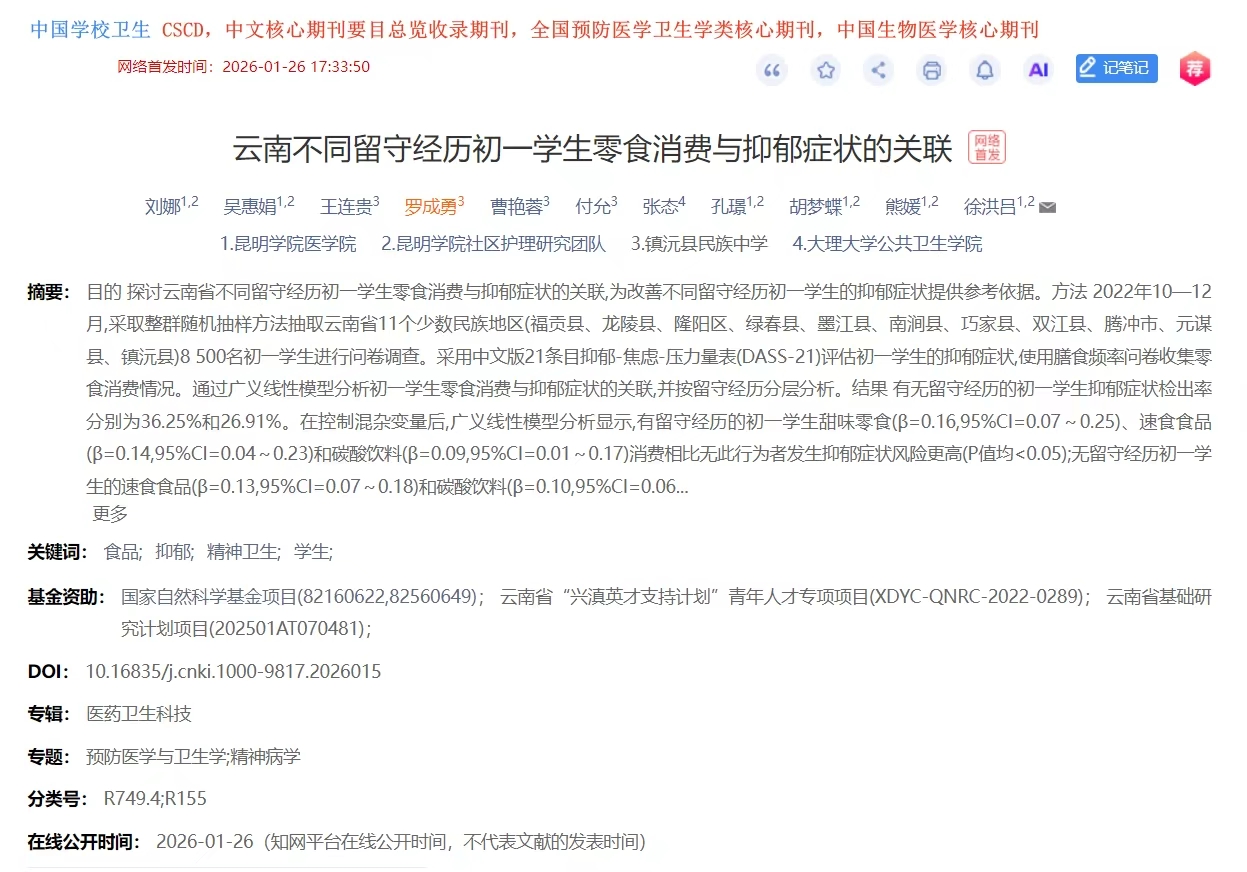The height and width of the screenshot is (872, 1247).
Task: Click the 抑郁 keyword
Action: click(172, 551)
